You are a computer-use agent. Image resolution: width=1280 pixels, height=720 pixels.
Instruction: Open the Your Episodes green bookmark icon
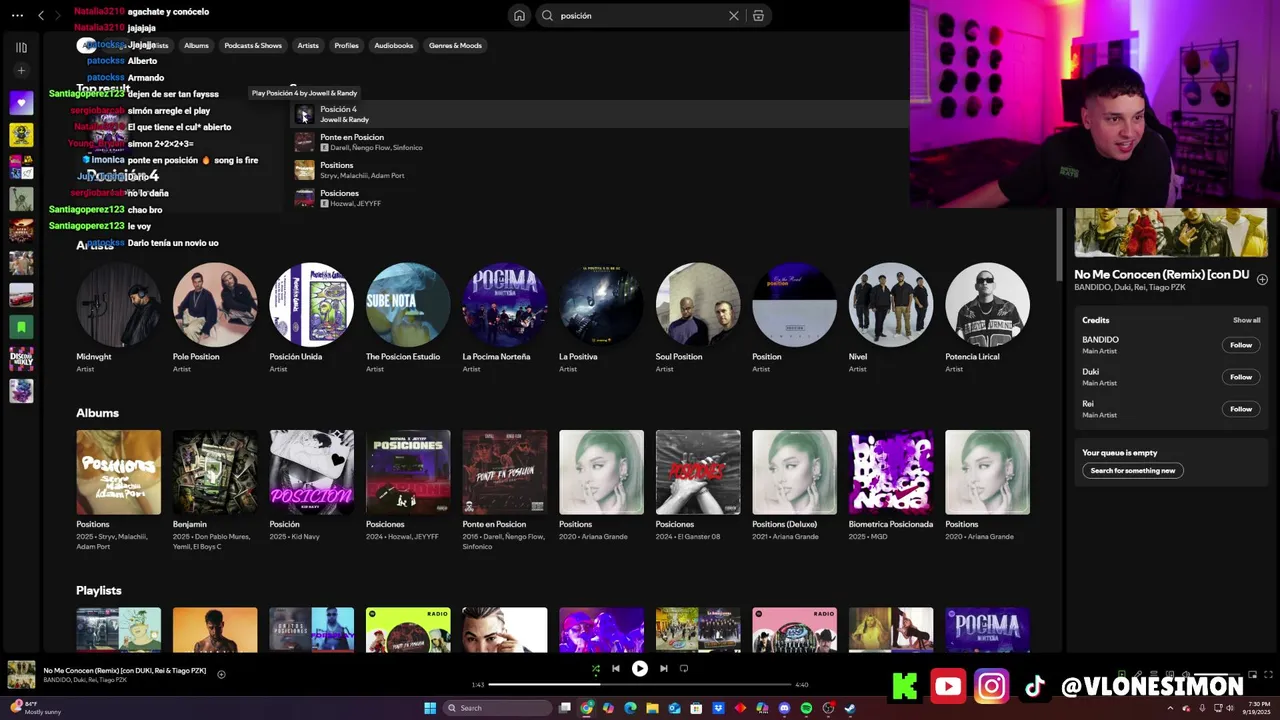21,326
